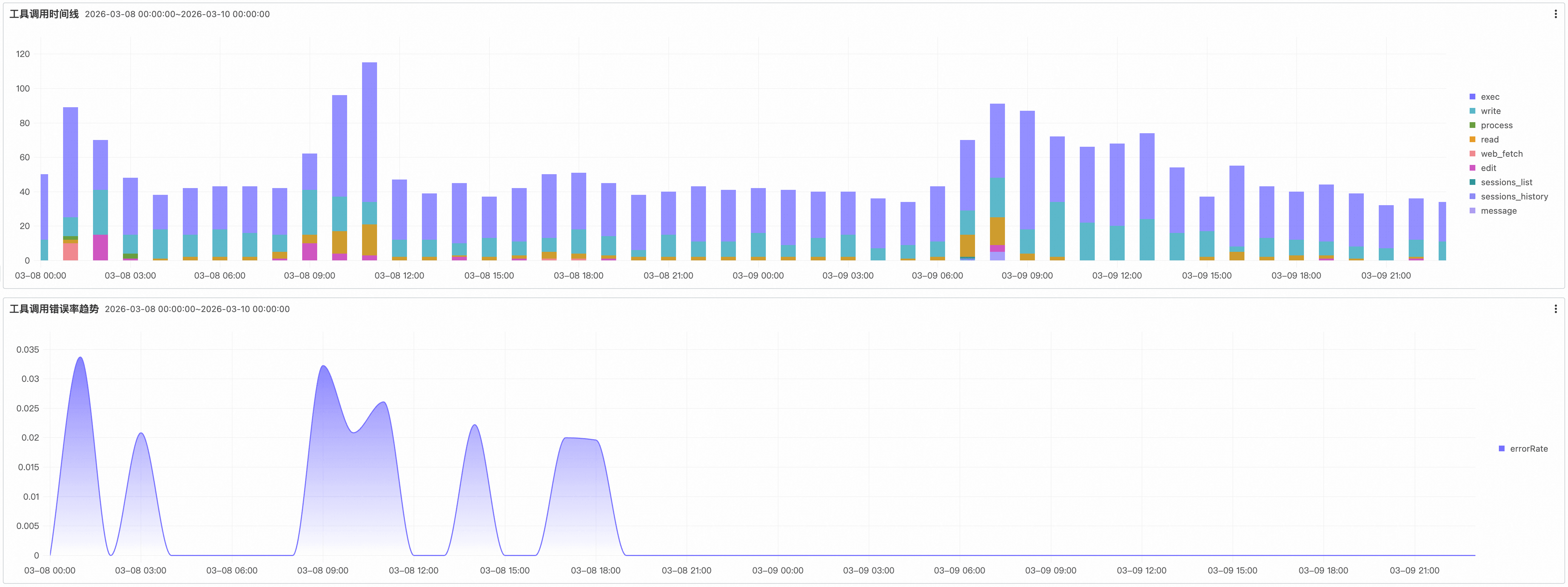
Task: Hide the sessions_list series via the legend
Action: (x=1506, y=182)
